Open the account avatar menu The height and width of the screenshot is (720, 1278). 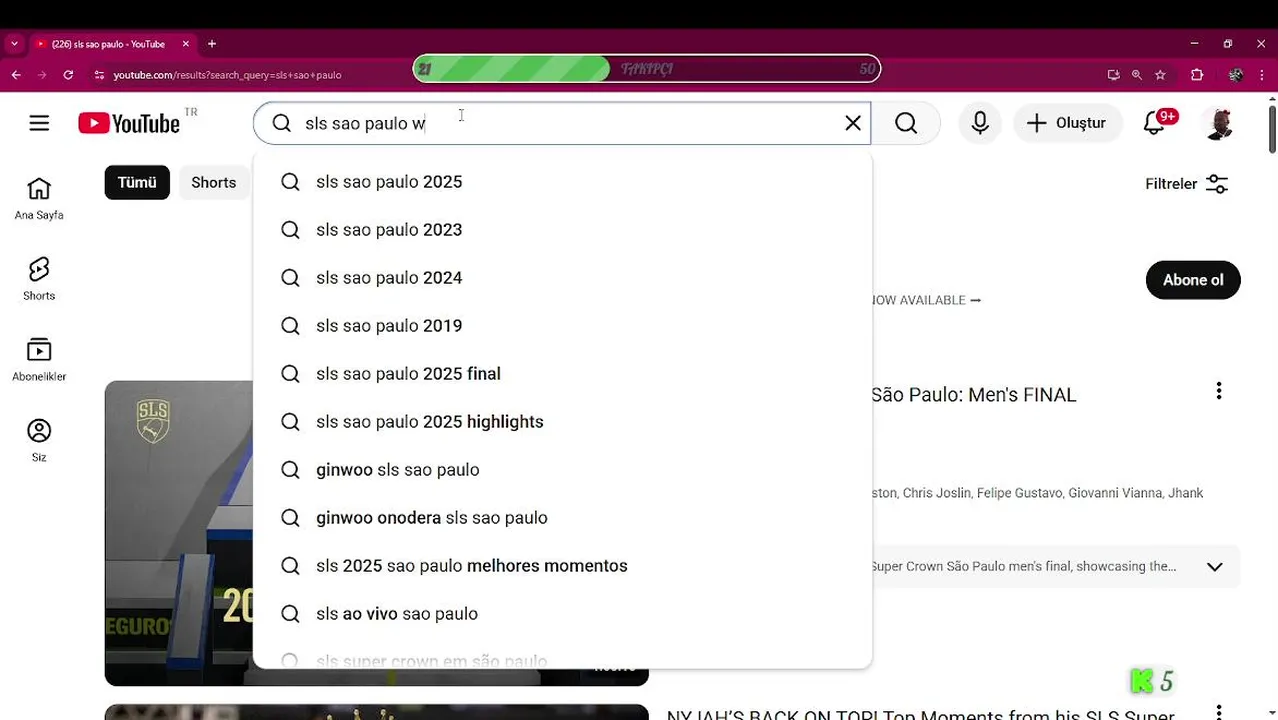(x=1219, y=123)
